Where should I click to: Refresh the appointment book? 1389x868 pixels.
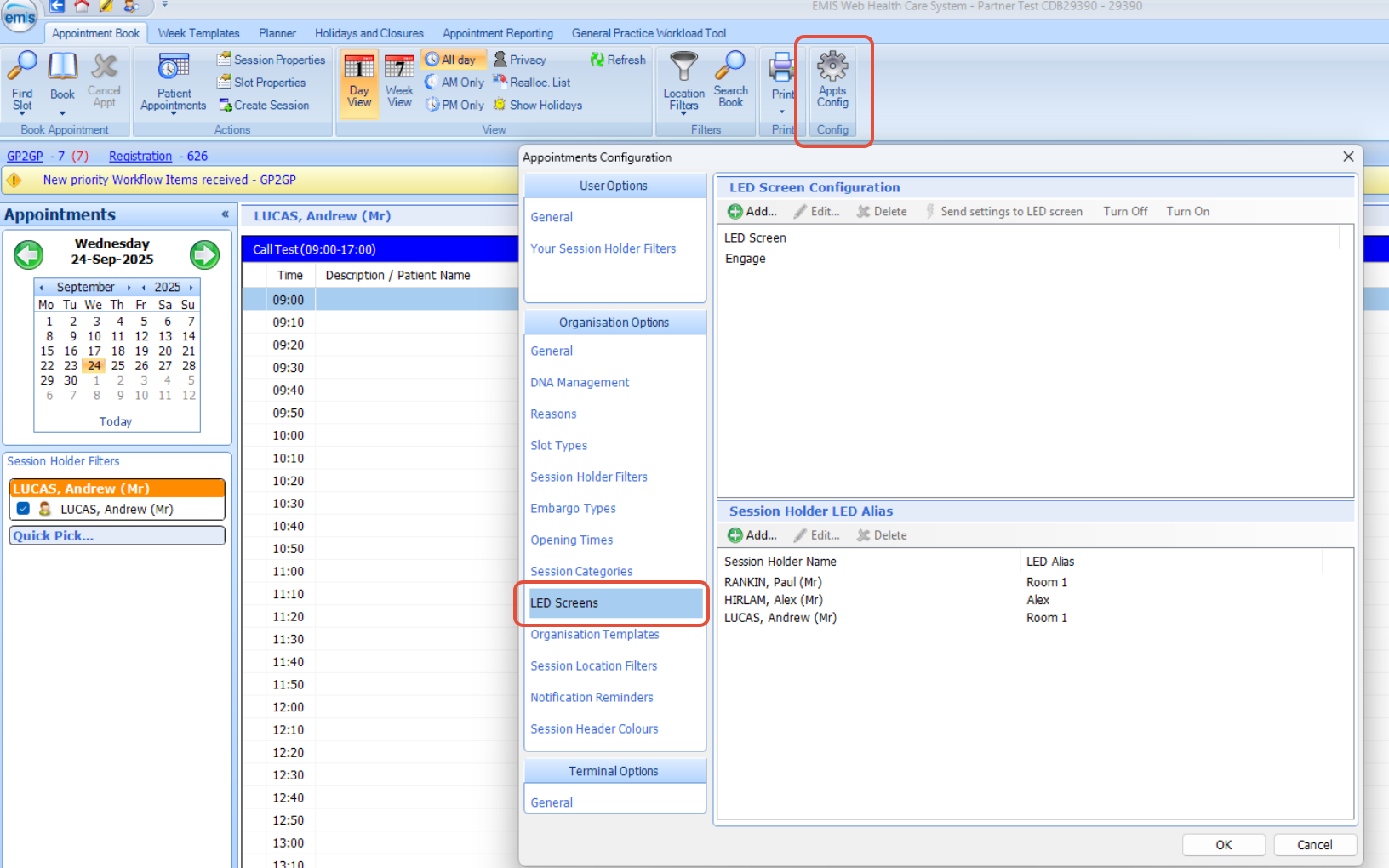click(x=618, y=60)
